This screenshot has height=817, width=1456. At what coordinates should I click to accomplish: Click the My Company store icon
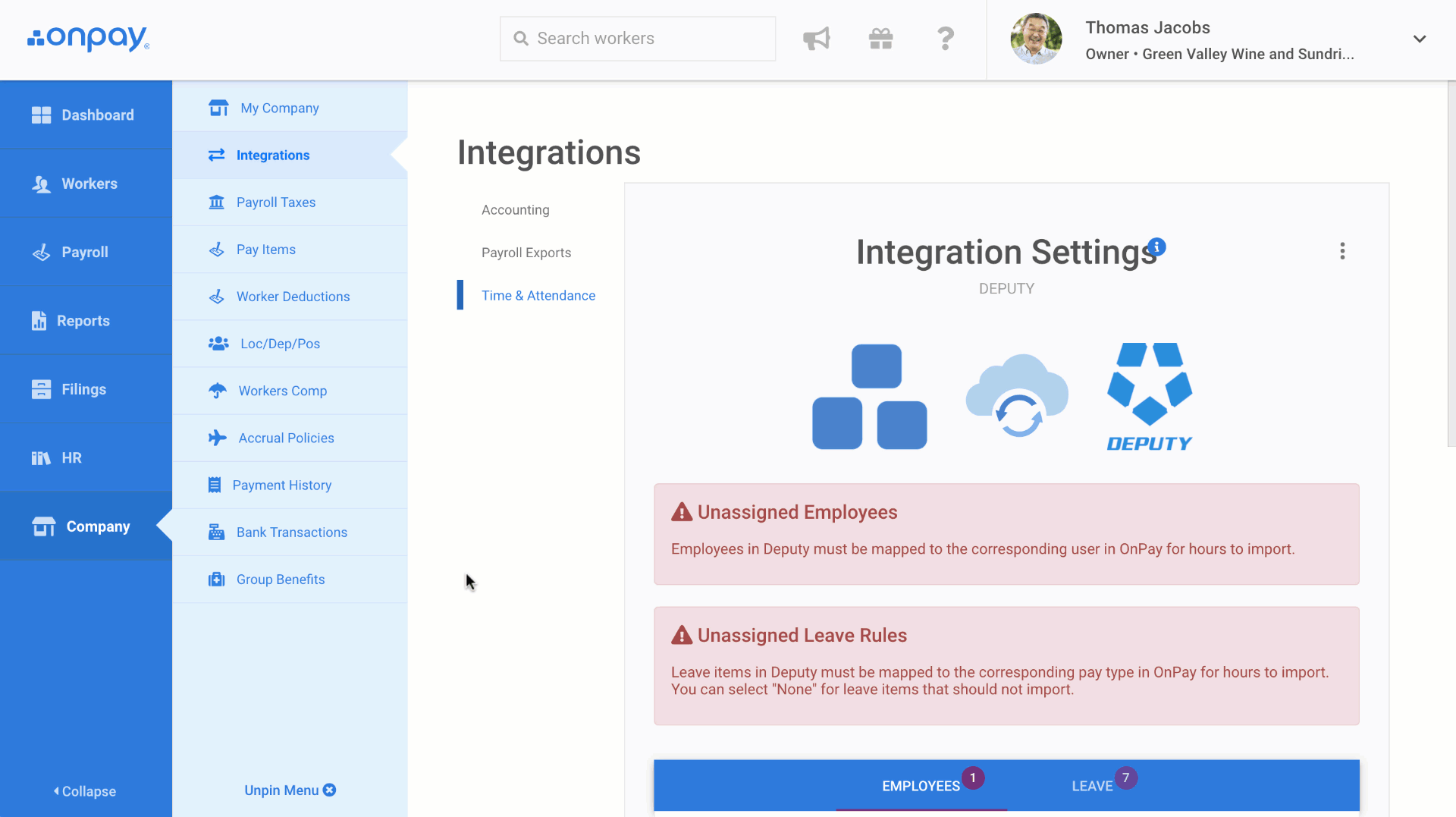[218, 108]
